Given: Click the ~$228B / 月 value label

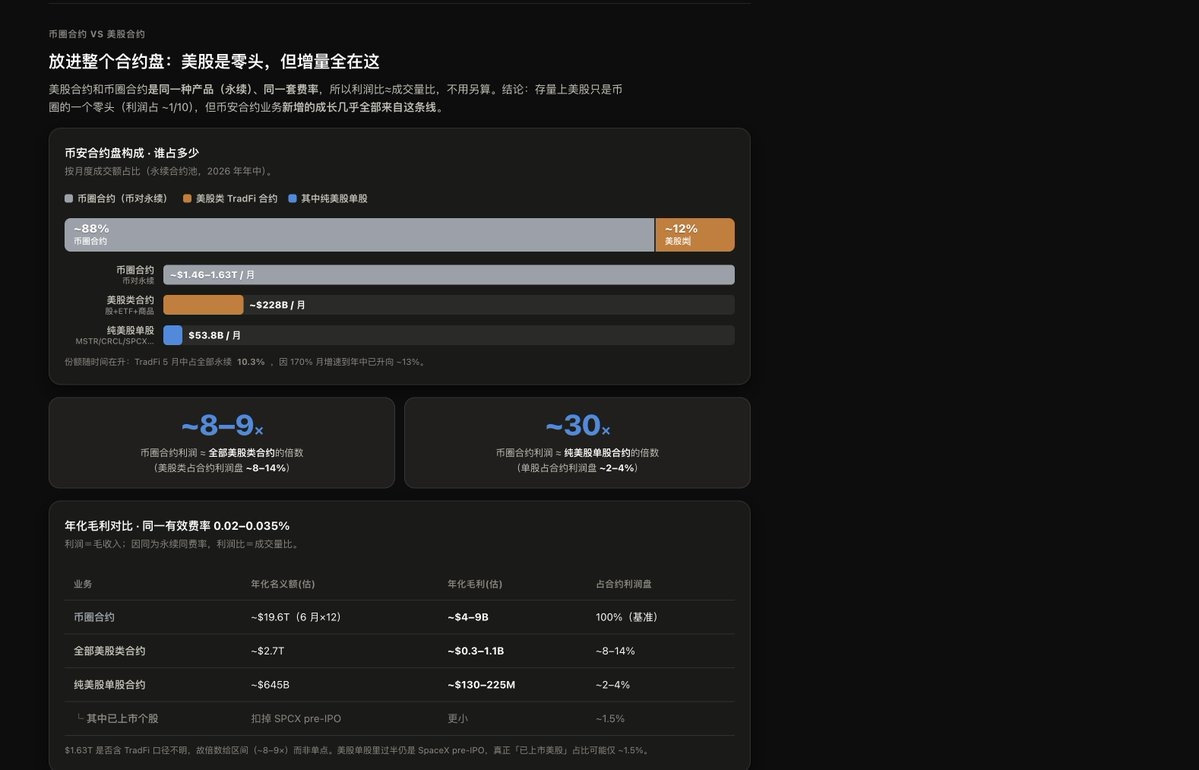Looking at the screenshot, I should tap(278, 305).
